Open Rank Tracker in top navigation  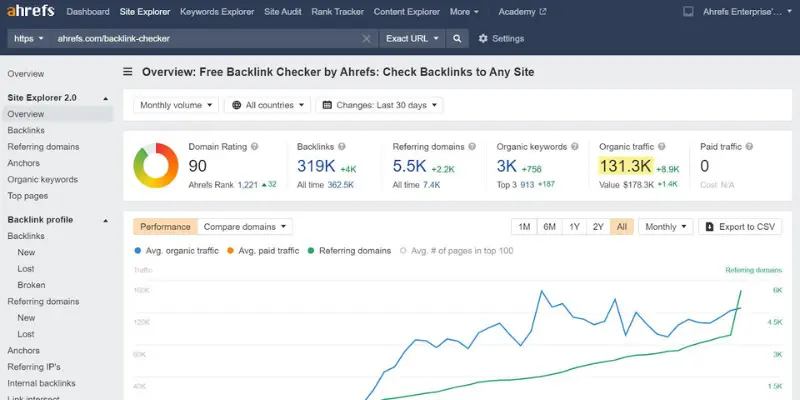(x=337, y=12)
